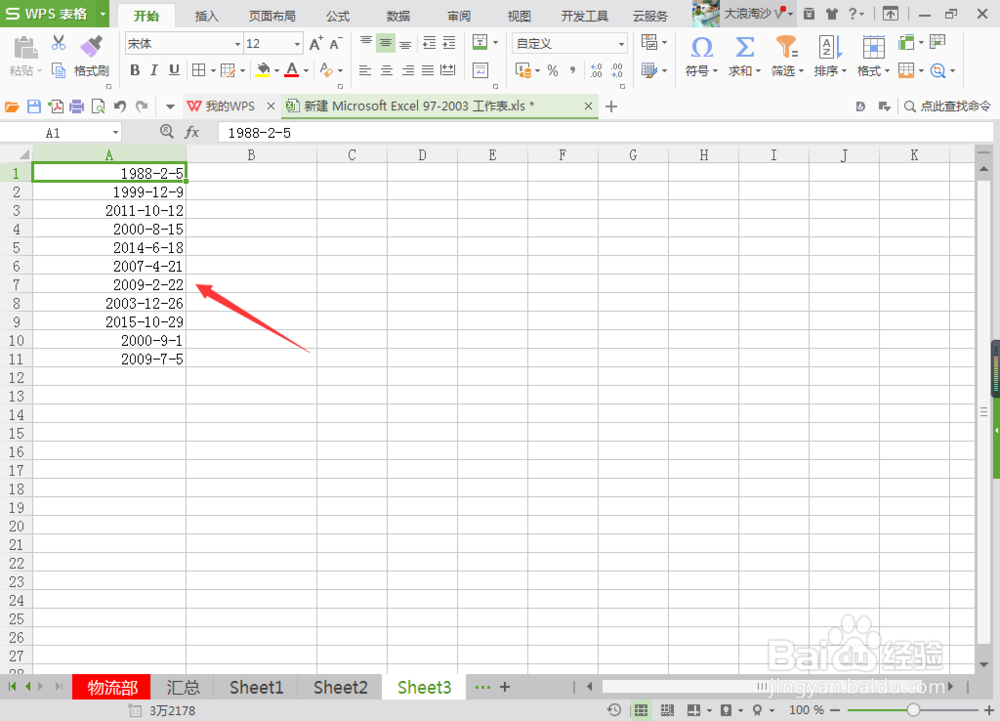Viewport: 1000px width, 721px height.
Task: Add a new sheet with plus button
Action: point(504,687)
